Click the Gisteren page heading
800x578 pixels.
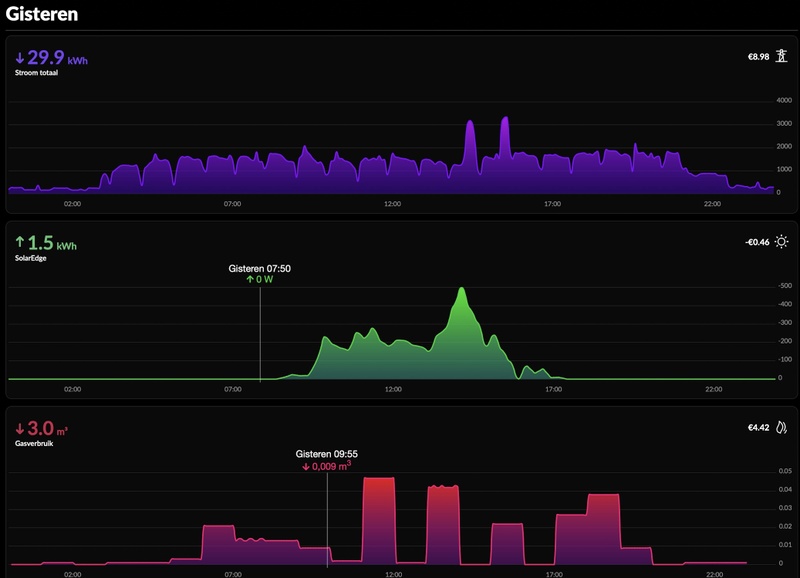coord(42,15)
